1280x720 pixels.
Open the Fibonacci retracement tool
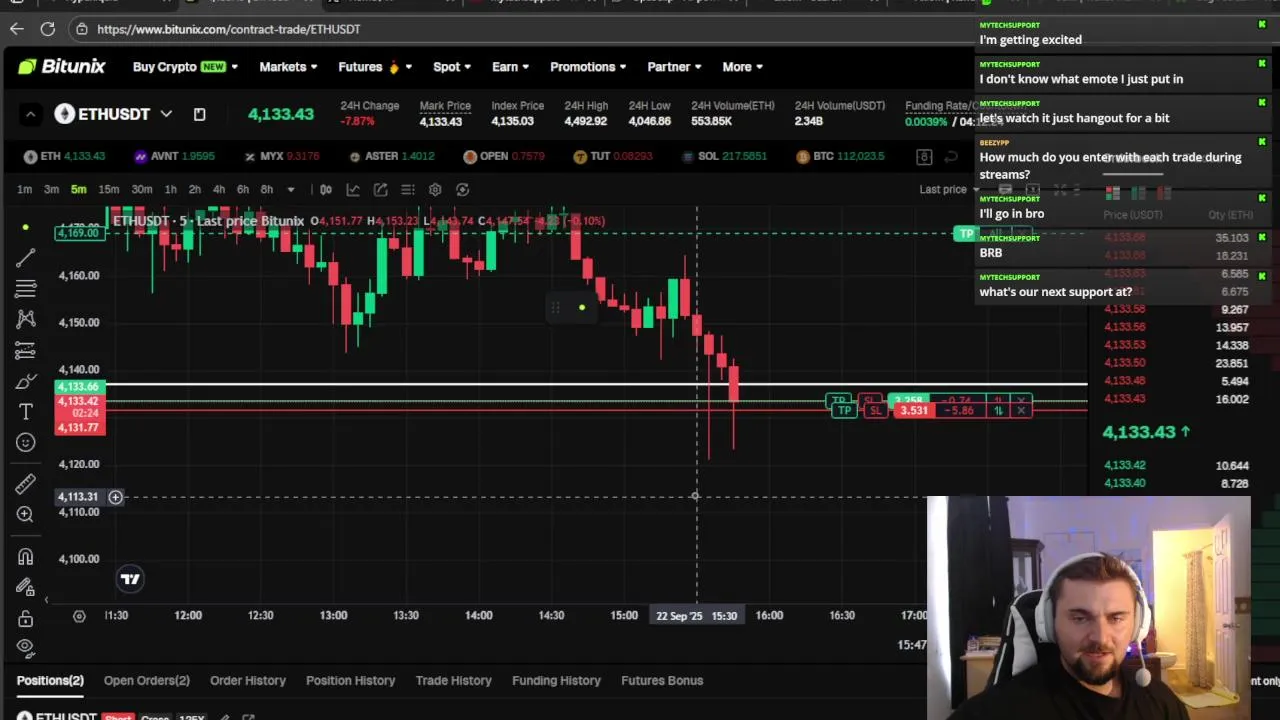[x=25, y=289]
